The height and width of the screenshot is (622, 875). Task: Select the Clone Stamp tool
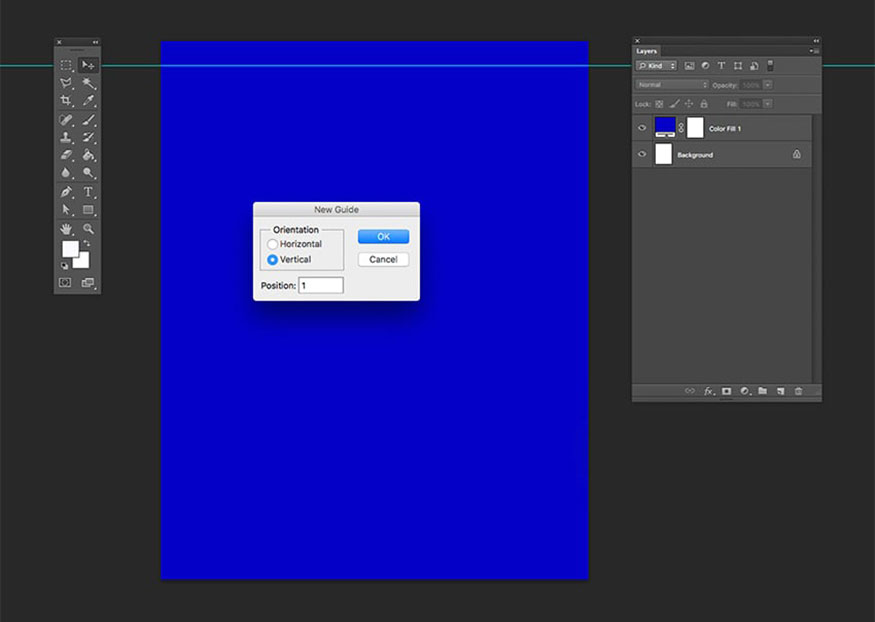(66, 137)
